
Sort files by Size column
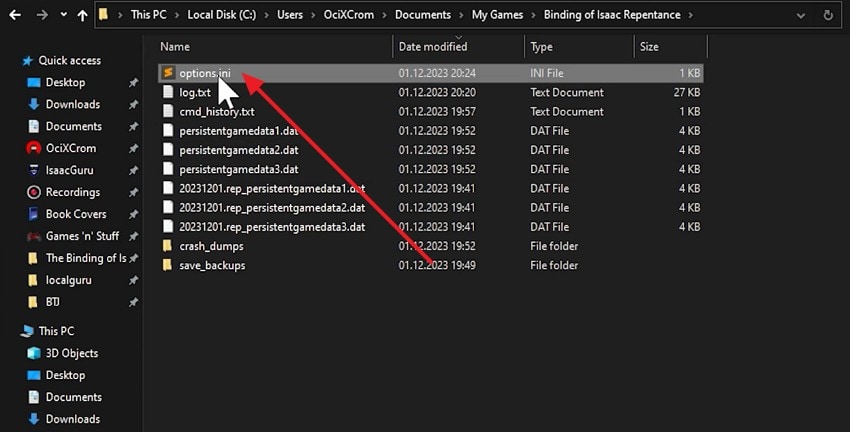pyautogui.click(x=649, y=47)
